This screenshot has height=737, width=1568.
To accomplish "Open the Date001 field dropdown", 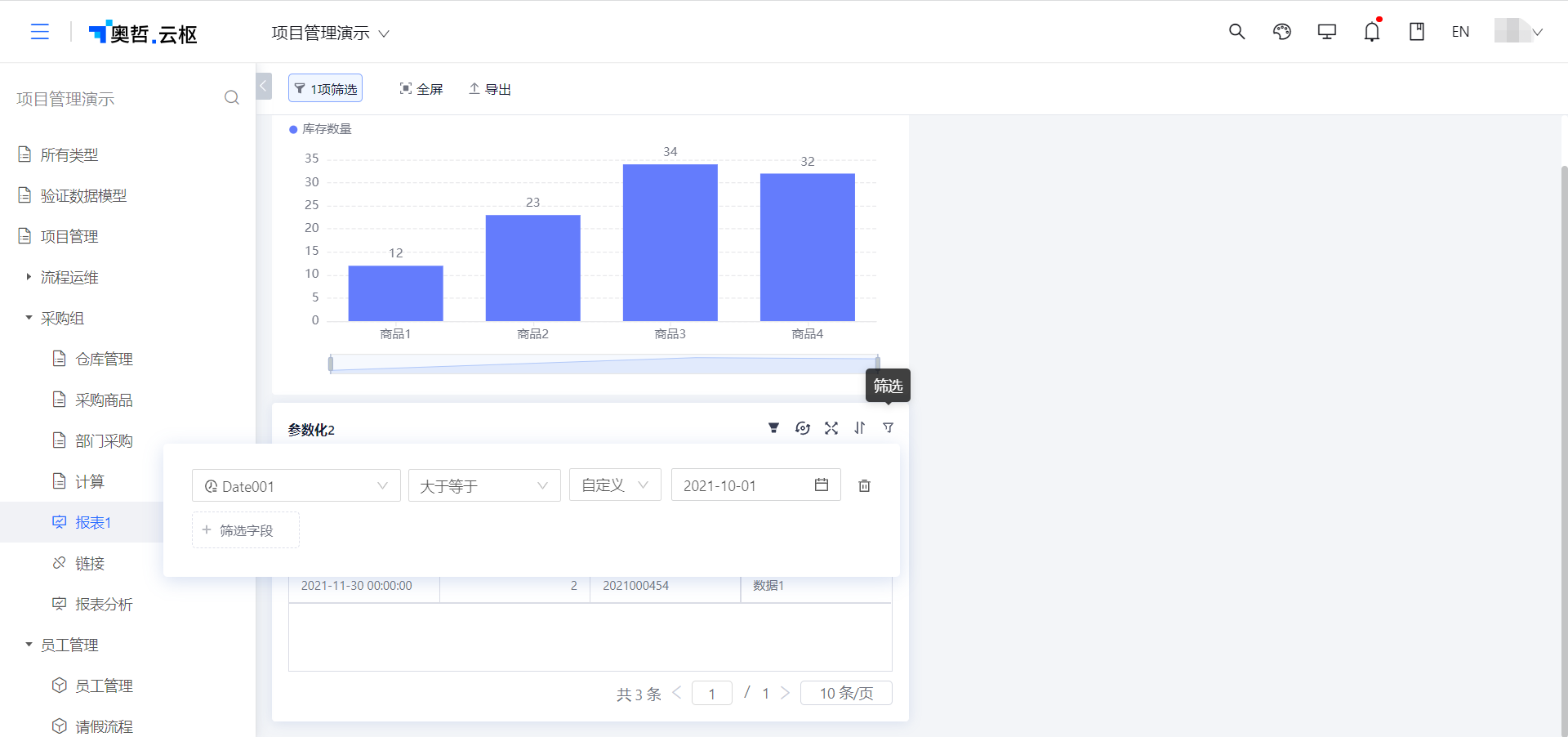I will coord(296,485).
